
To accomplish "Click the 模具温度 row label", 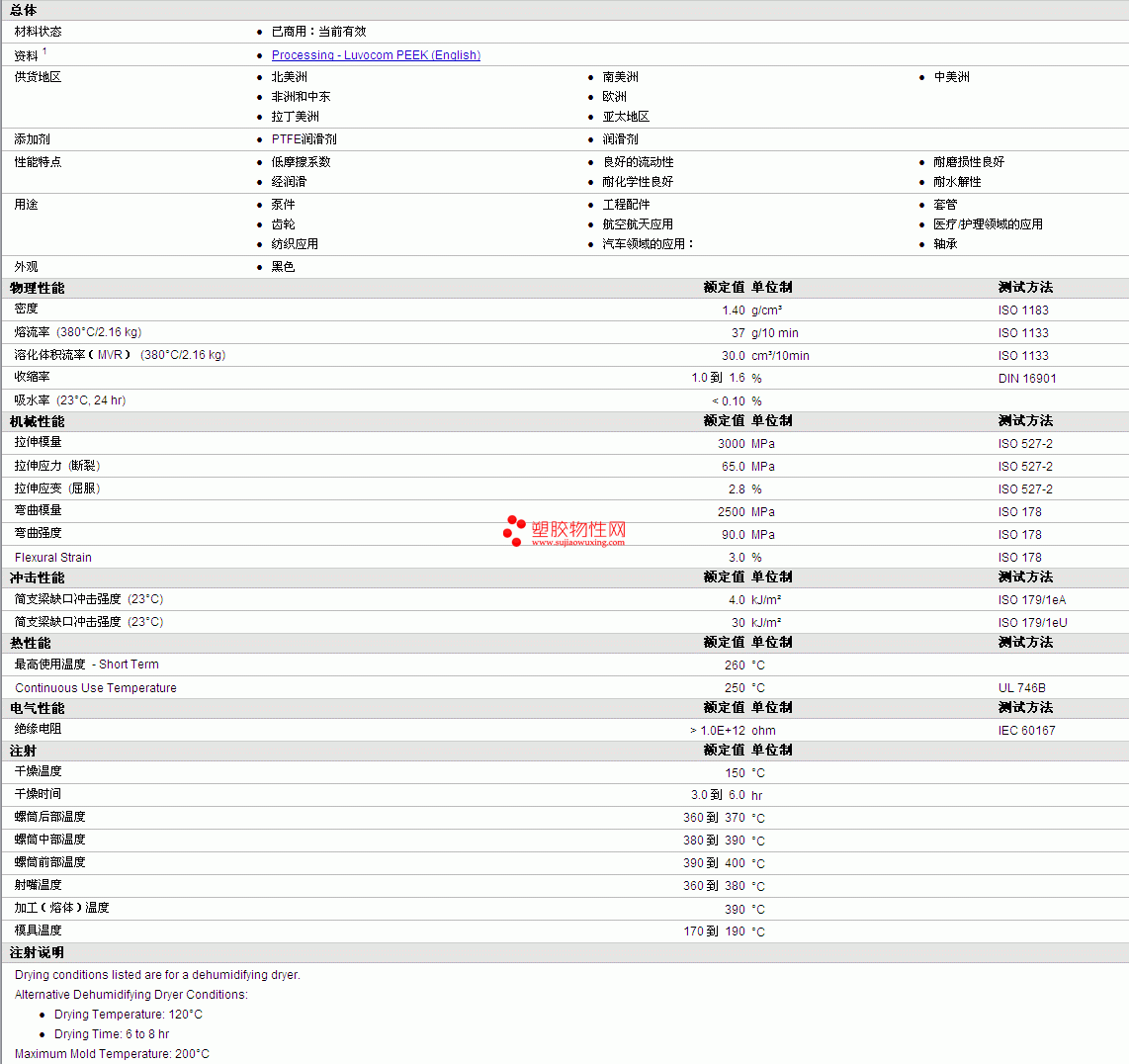I will [x=39, y=931].
